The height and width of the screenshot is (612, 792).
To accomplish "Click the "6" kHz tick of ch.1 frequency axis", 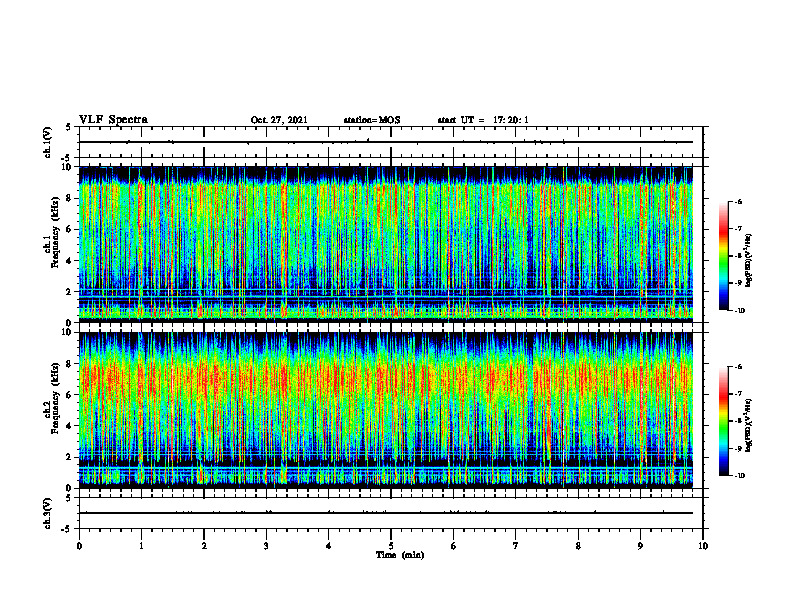I will [x=70, y=229].
